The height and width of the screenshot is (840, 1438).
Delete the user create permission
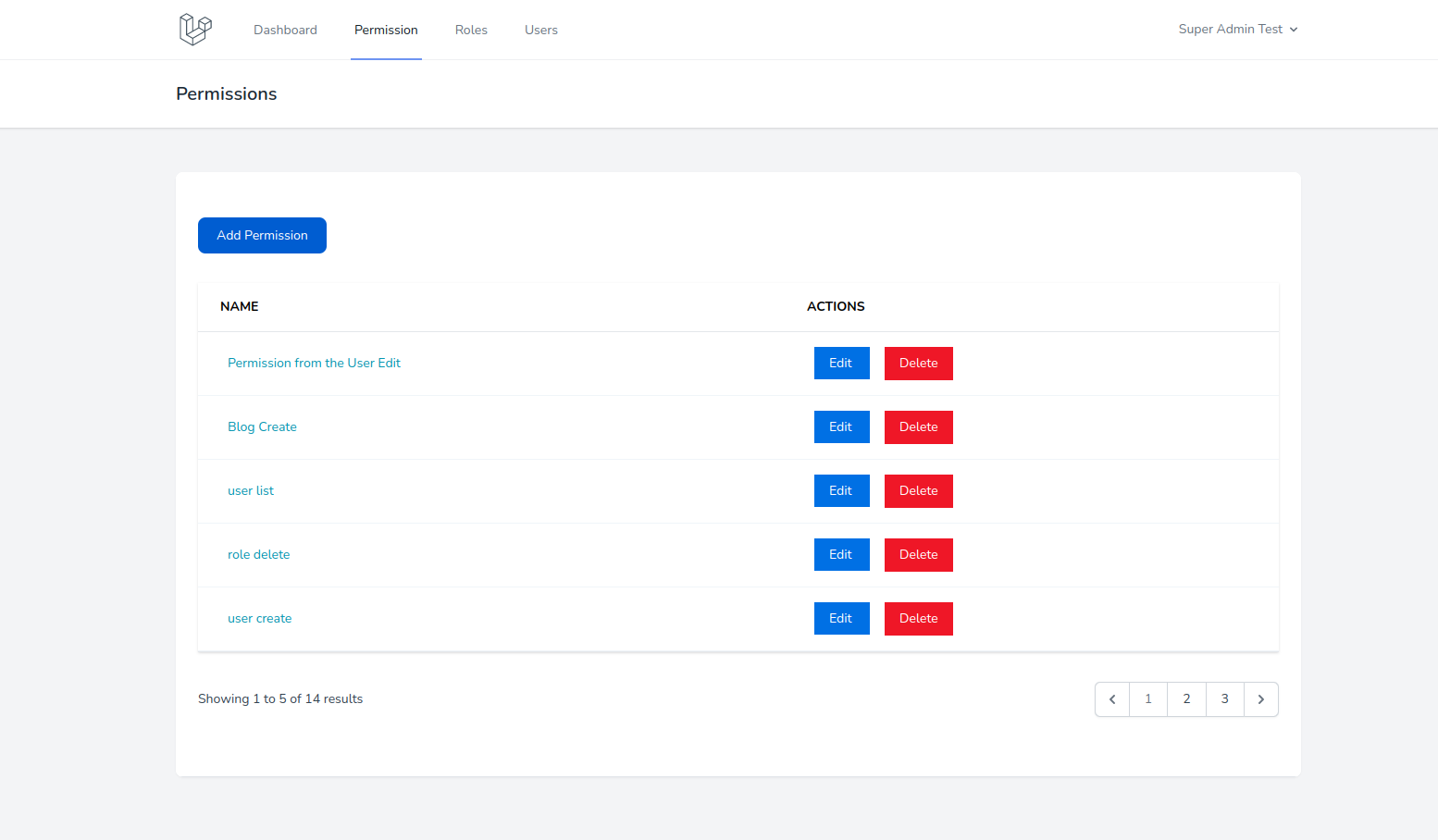point(918,618)
